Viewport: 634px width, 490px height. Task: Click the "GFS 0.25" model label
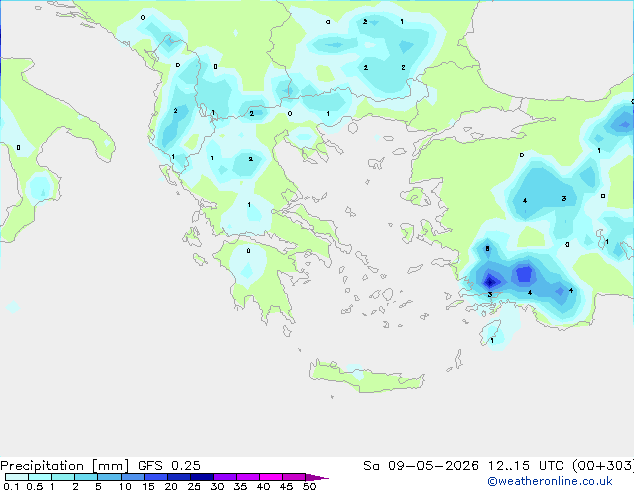[x=169, y=466]
